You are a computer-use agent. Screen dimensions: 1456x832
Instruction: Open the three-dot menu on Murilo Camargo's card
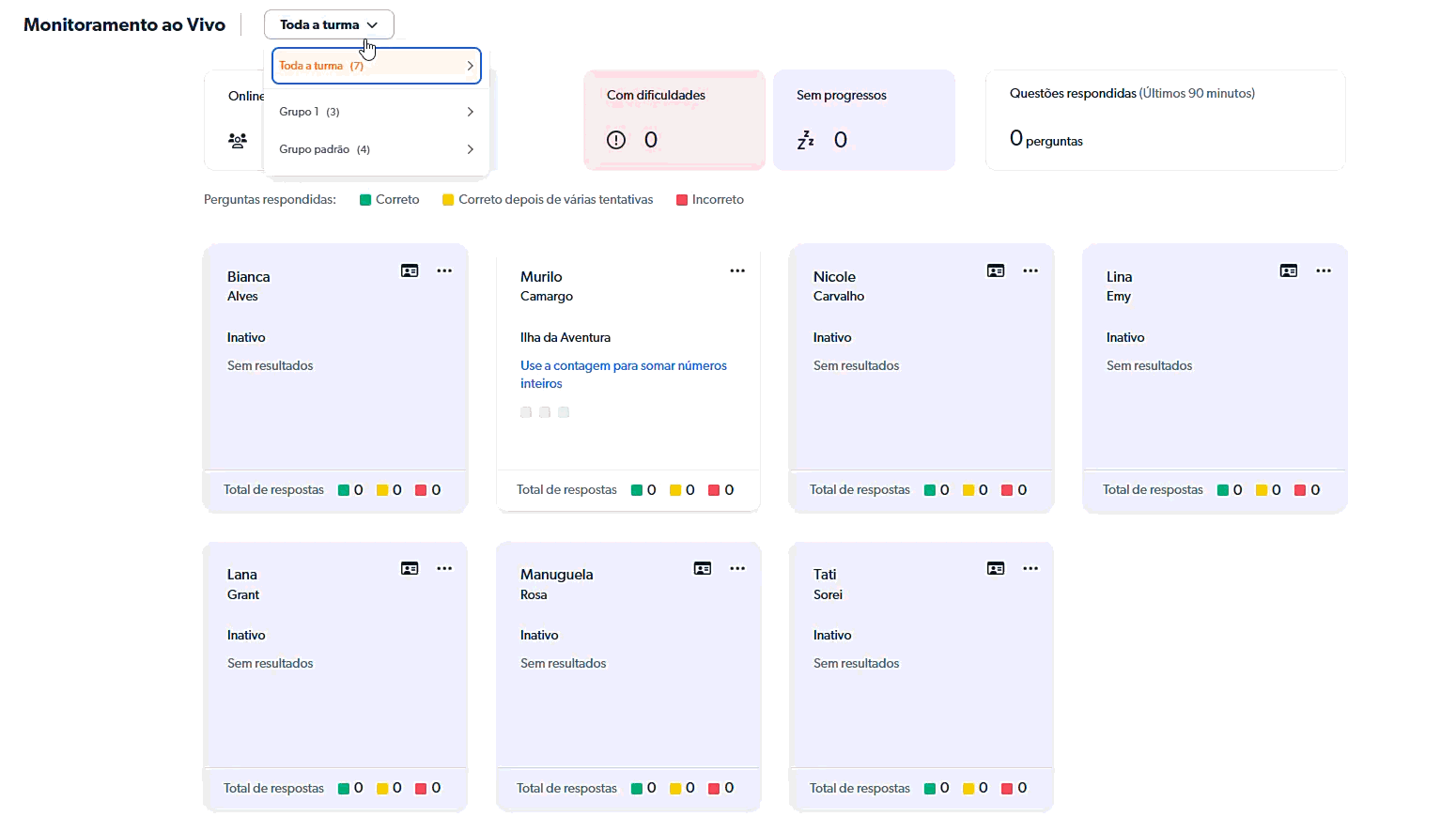(x=737, y=271)
